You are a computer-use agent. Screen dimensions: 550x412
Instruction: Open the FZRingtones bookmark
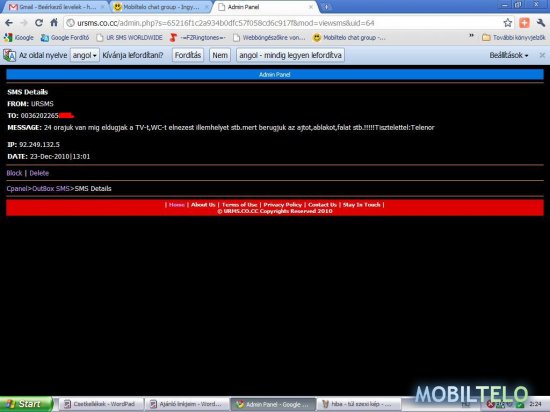click(x=197, y=38)
